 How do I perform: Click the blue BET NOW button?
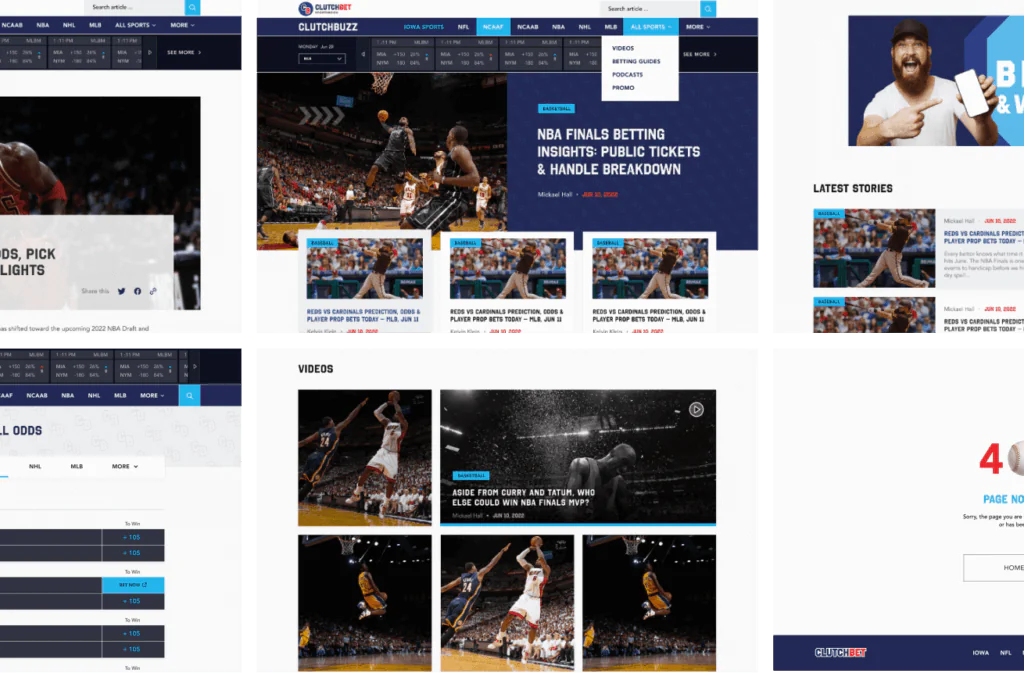point(133,585)
